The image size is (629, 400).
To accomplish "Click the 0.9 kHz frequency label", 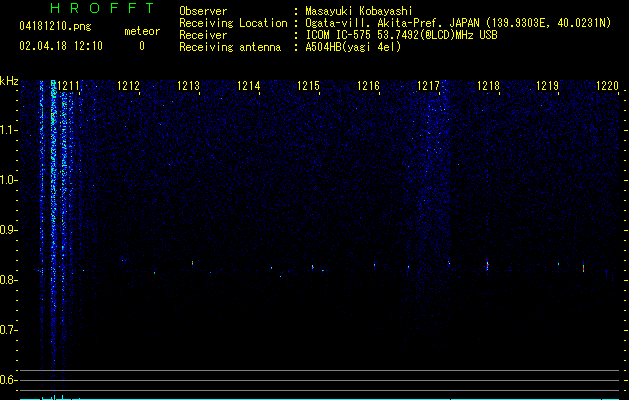I will point(8,230).
